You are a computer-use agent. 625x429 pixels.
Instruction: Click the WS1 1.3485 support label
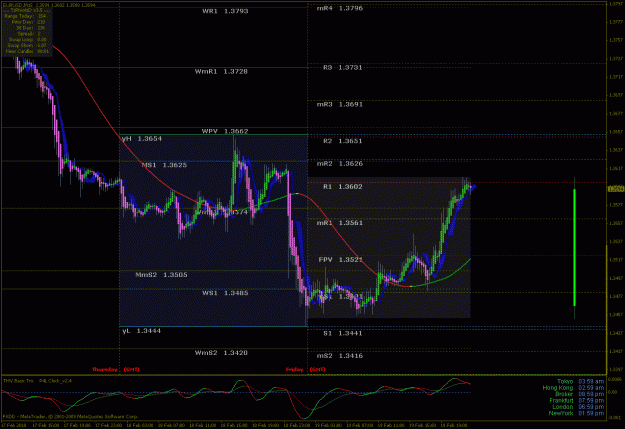coord(225,293)
